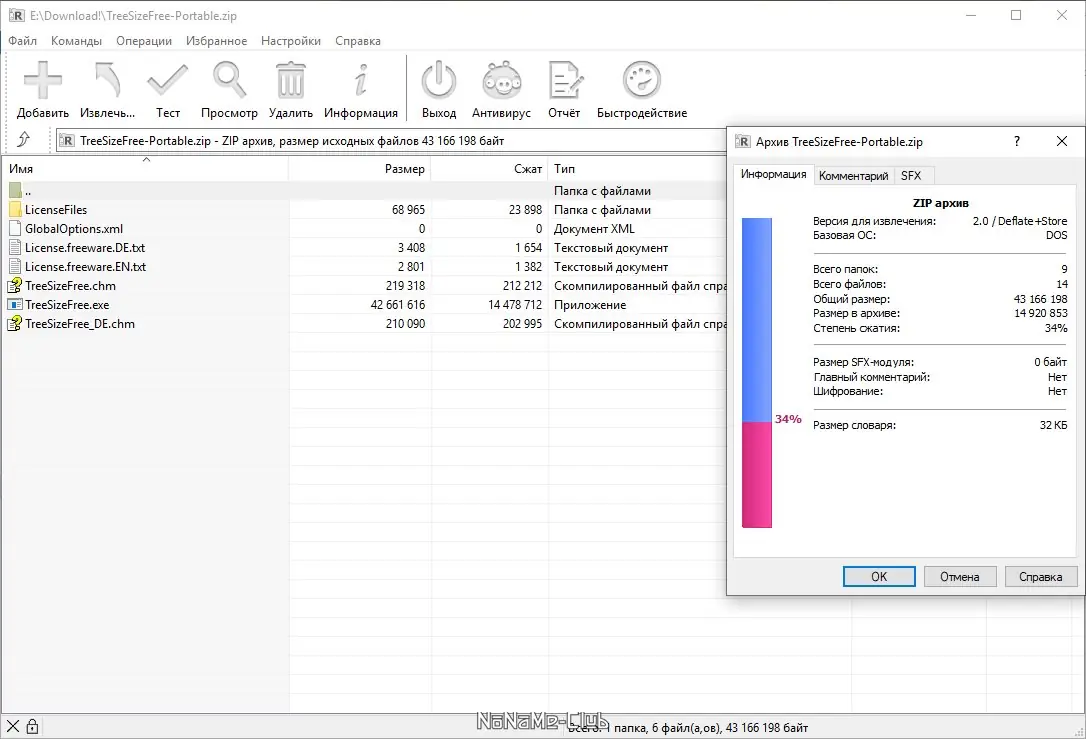Switch to the Комментарий tab
The width and height of the screenshot is (1086, 739).
853,176
